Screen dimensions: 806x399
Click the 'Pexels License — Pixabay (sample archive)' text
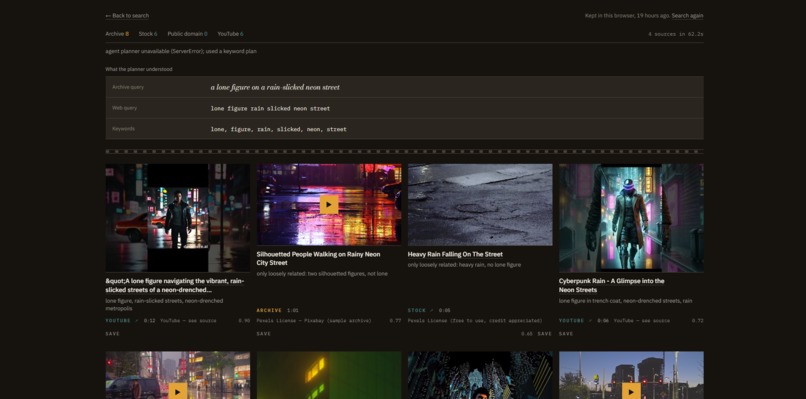coord(314,320)
